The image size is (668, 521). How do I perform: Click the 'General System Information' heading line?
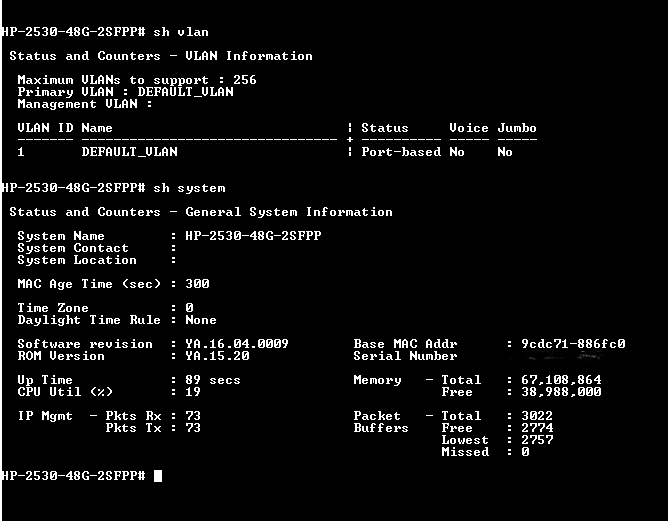201,212
